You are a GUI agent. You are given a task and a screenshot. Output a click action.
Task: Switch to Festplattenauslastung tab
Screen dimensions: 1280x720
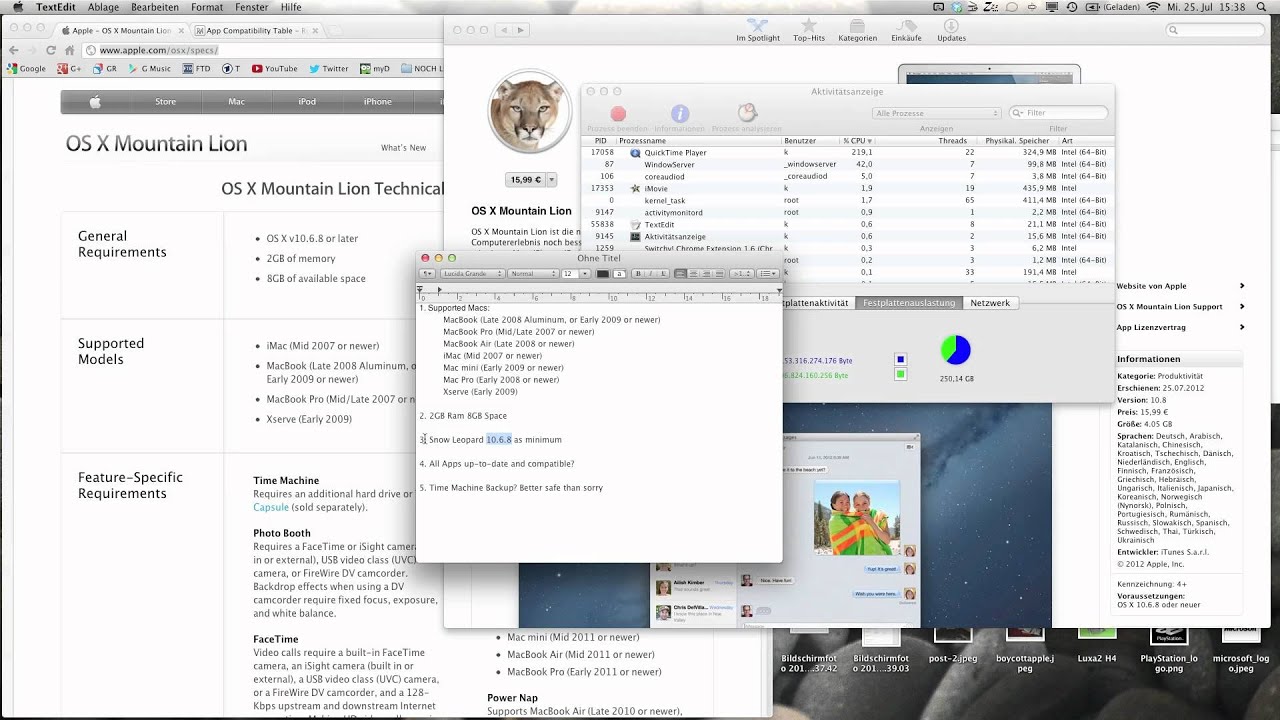click(909, 303)
